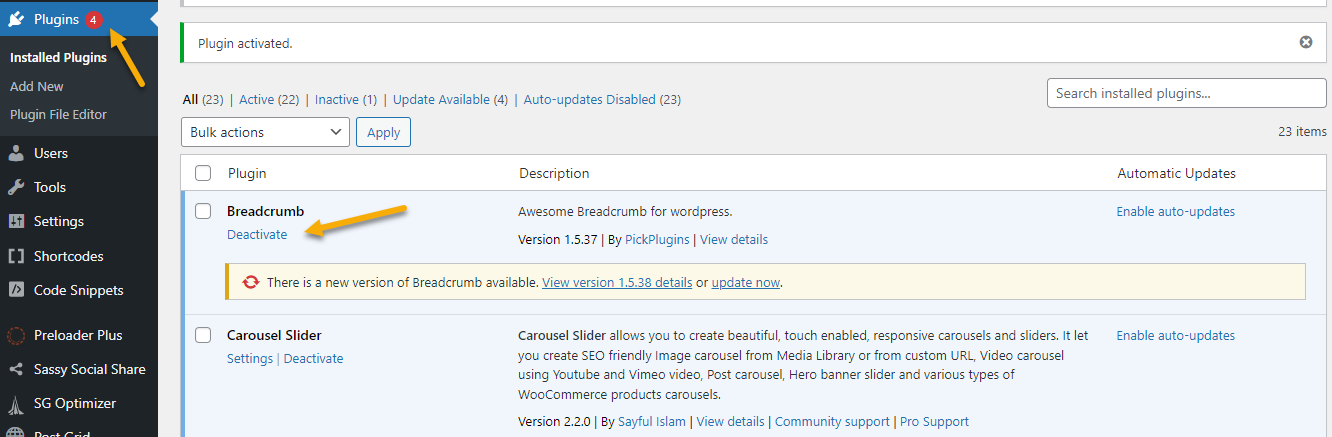The image size is (1332, 437).
Task: Enable auto-updates for Breadcrumb
Action: point(1176,211)
